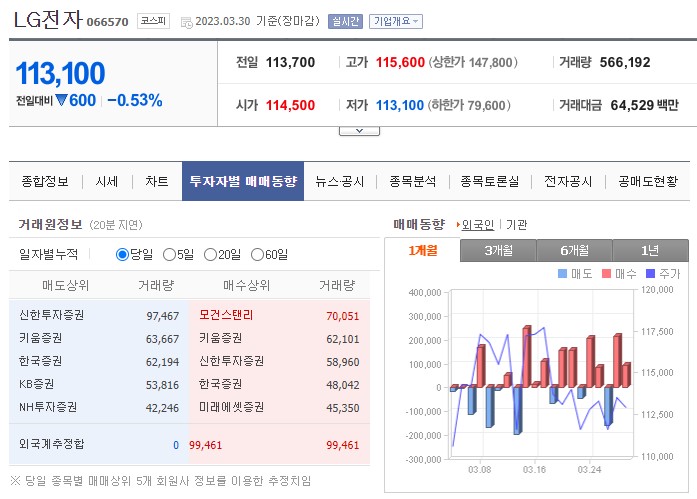Image resolution: width=697 pixels, height=499 pixels.
Task: Click KB증권 in the 매도상위 list
Action: point(36,384)
